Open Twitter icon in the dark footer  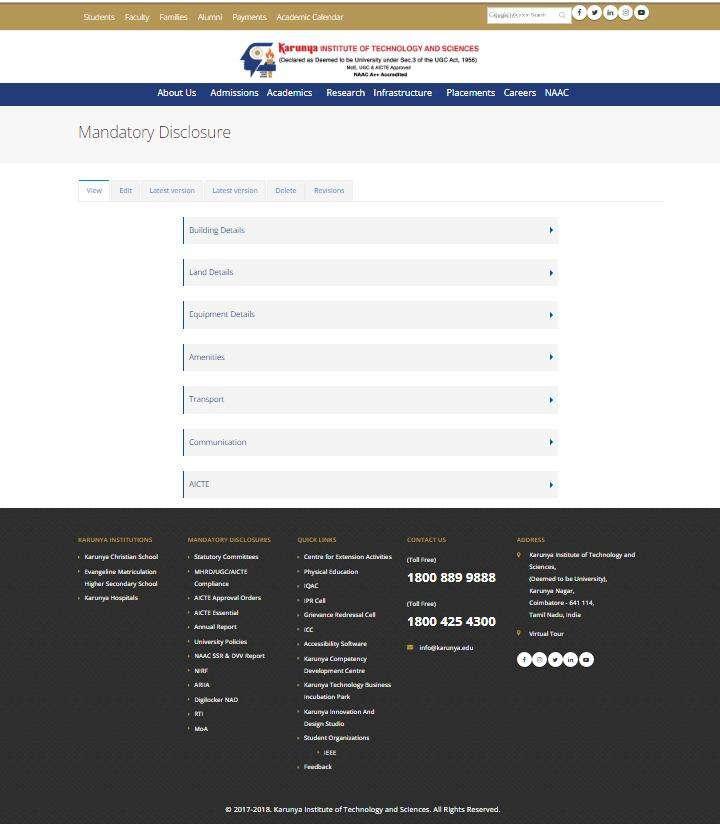tap(555, 659)
